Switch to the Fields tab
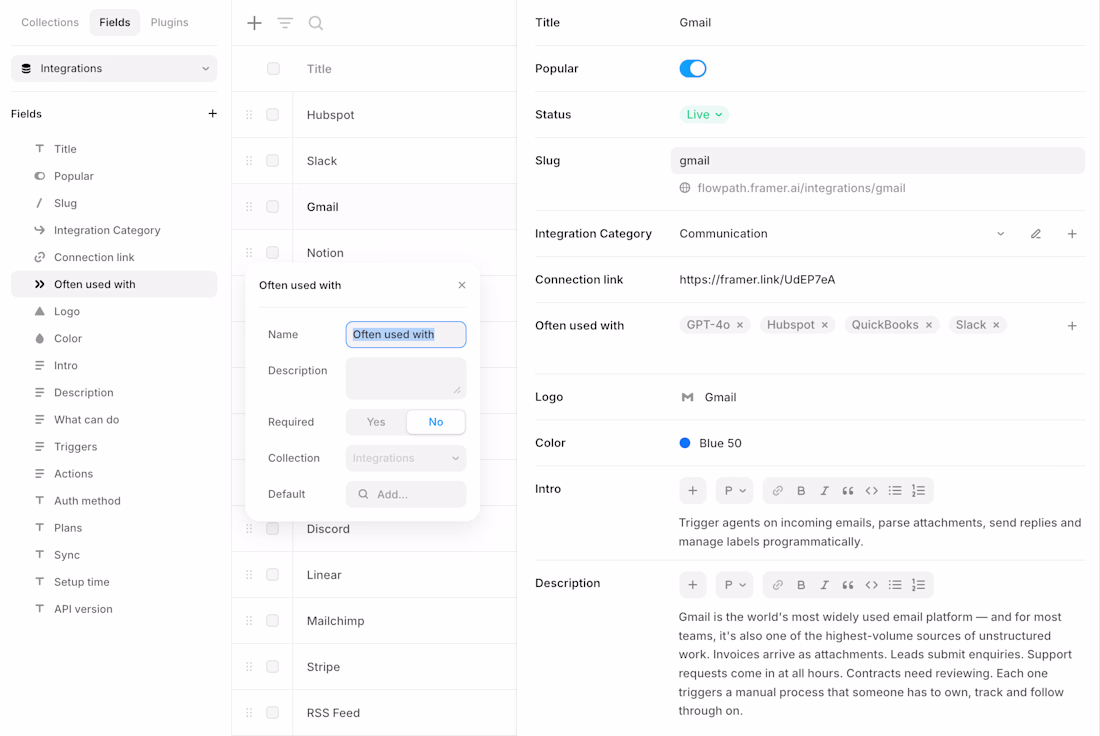This screenshot has height=736, width=1100. [114, 22]
